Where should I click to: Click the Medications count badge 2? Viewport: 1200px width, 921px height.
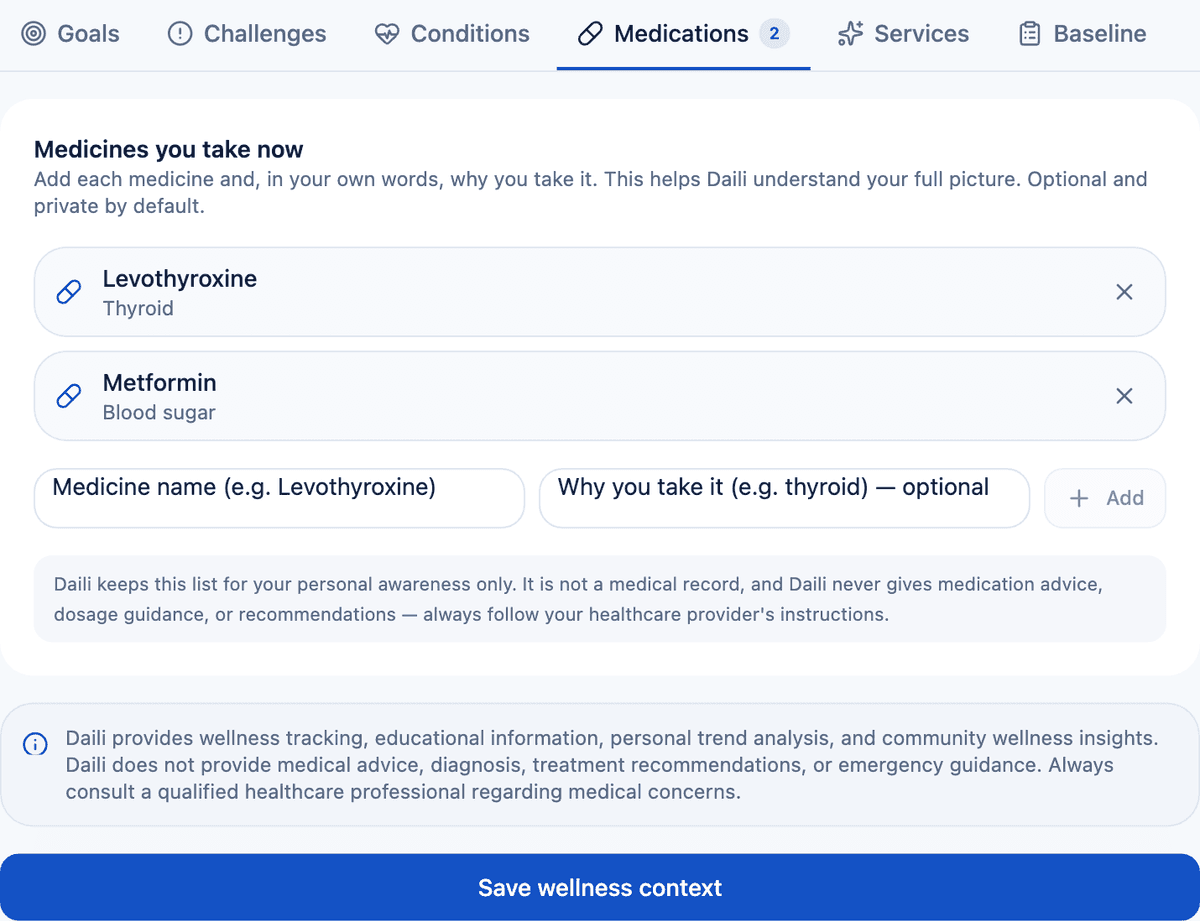pyautogui.click(x=774, y=34)
